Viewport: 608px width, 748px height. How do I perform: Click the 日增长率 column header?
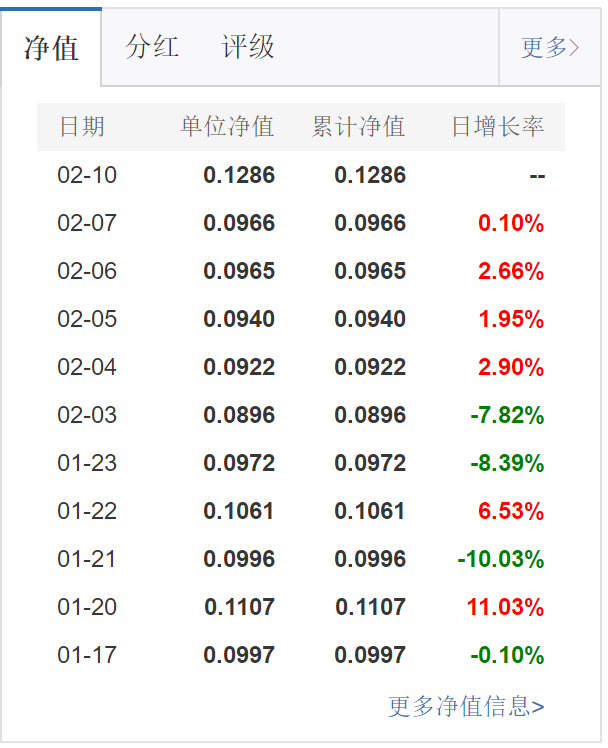[x=497, y=127]
